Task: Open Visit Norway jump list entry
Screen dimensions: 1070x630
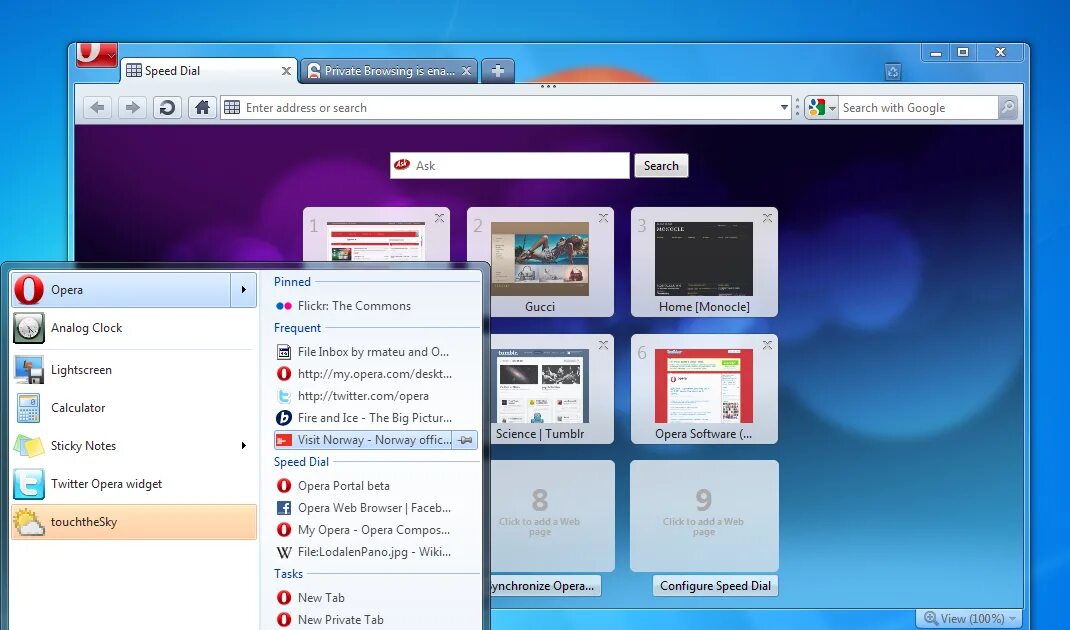Action: click(365, 440)
